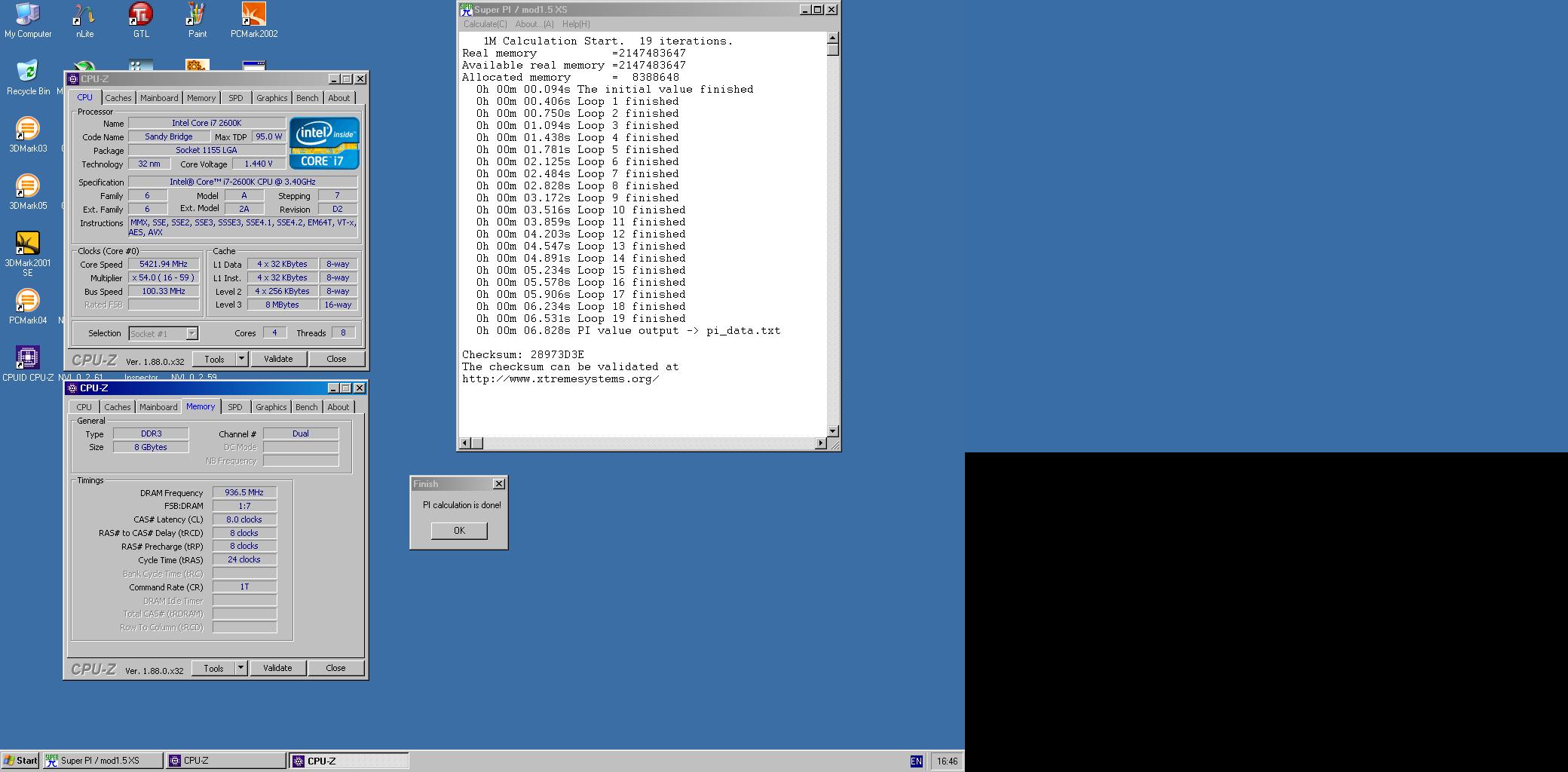Click Close button in top CPU-Z window
1568x772 pixels.
337,359
